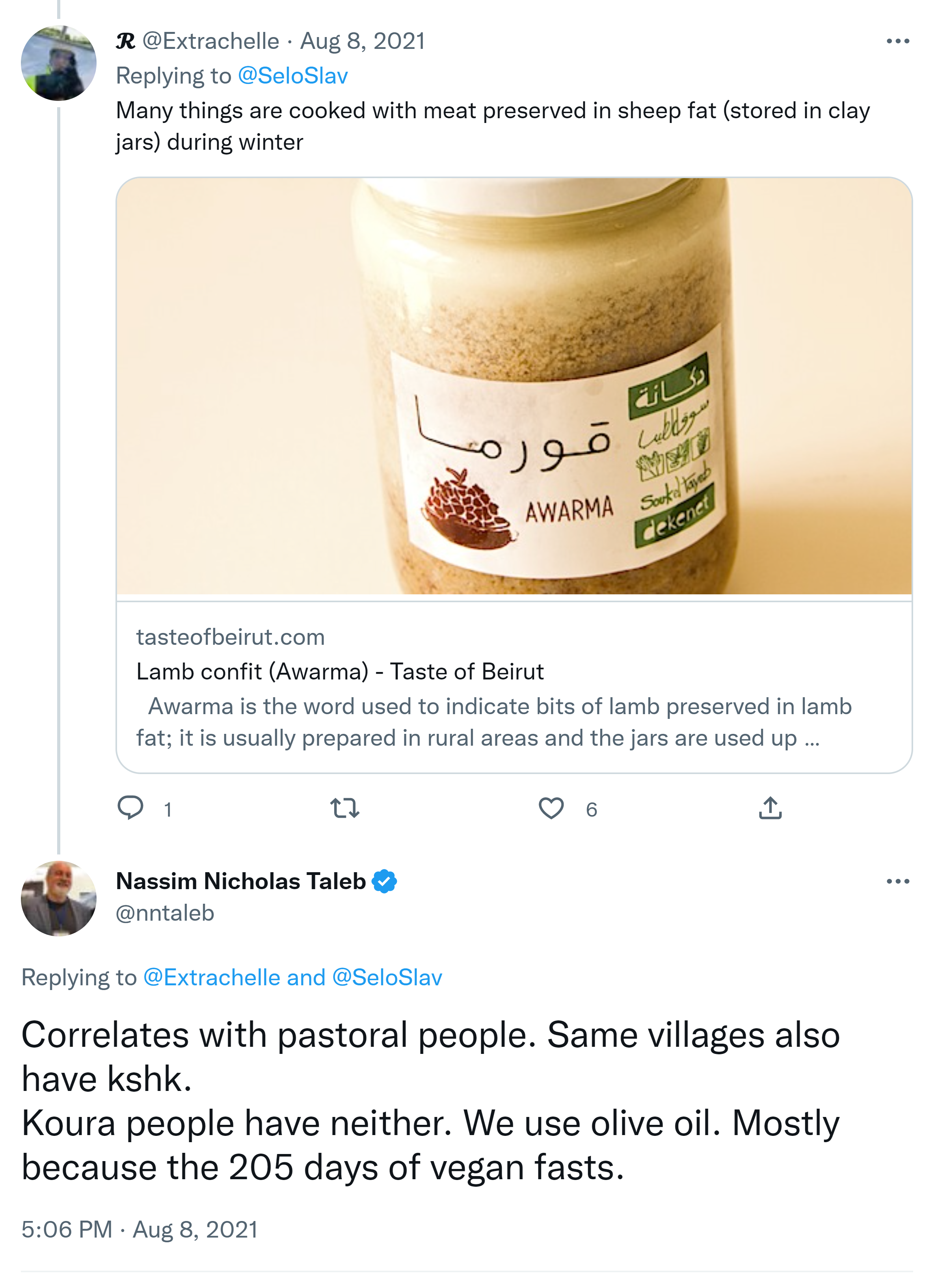Click @SeloSlav in Taleb's replying-to line
Screen dimensions: 936x1288
click(387, 978)
